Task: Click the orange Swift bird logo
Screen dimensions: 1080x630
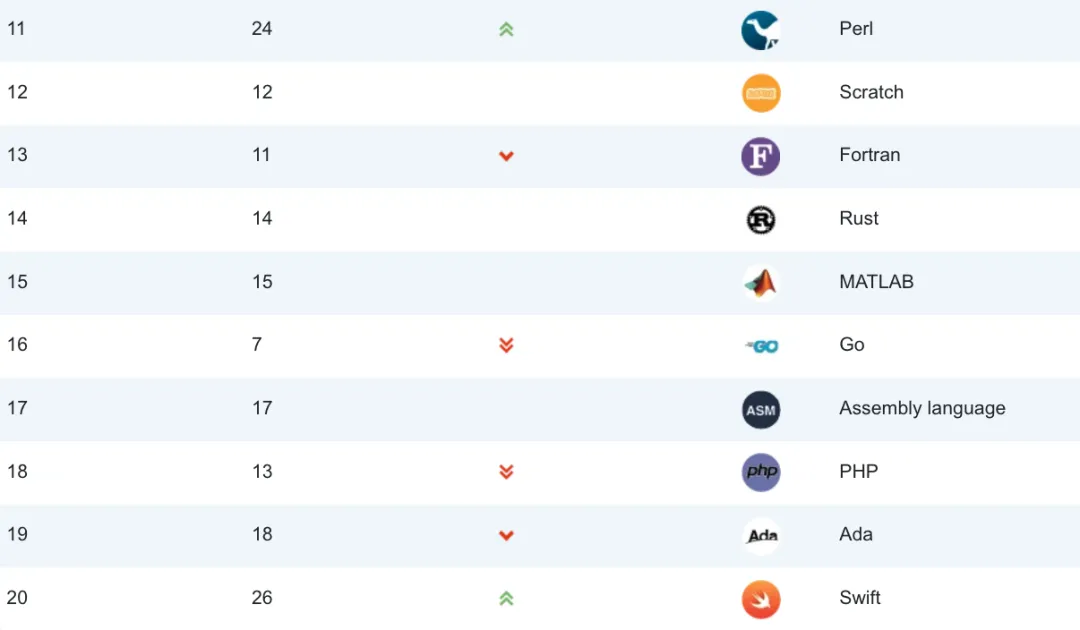Action: tap(761, 599)
